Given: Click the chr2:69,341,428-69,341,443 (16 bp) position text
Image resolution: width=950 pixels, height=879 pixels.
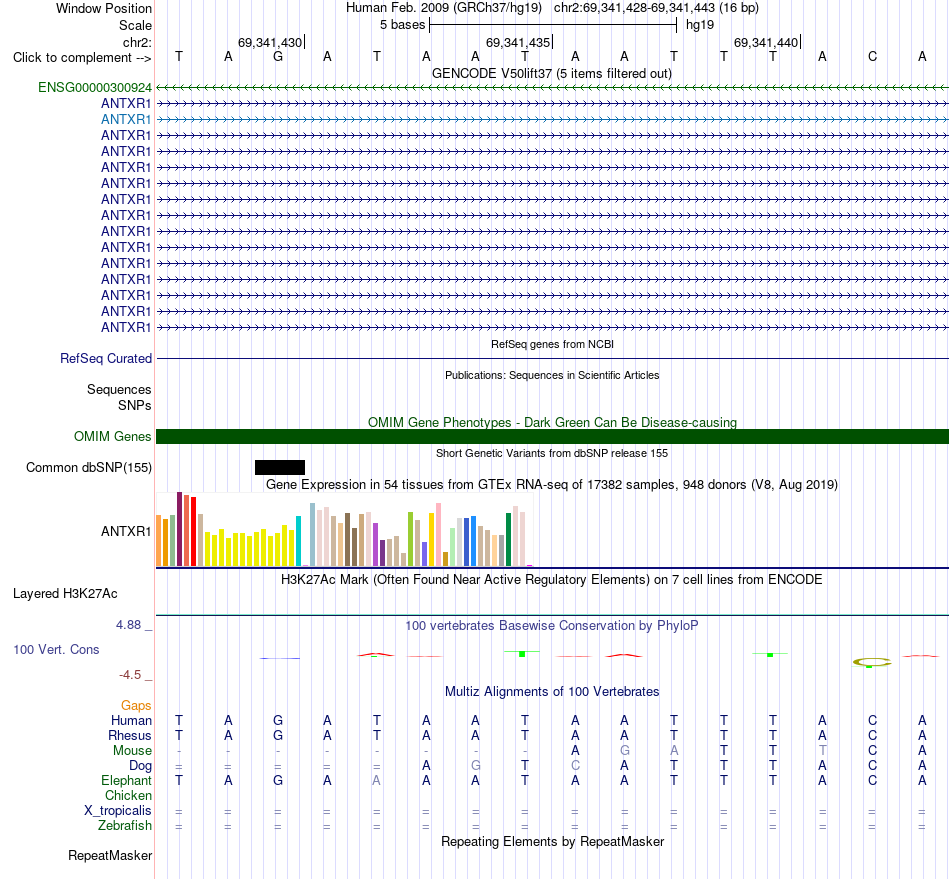Looking at the screenshot, I should [x=656, y=8].
